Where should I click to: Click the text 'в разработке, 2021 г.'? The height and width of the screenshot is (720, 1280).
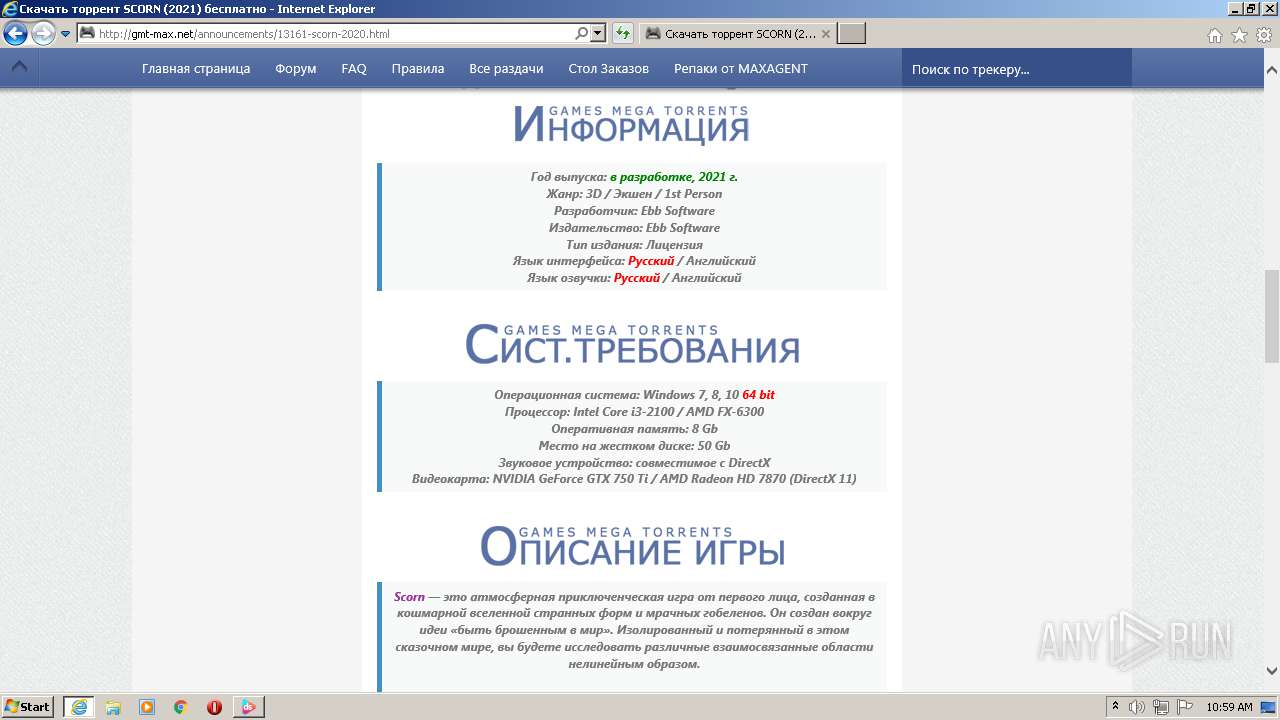click(x=674, y=177)
